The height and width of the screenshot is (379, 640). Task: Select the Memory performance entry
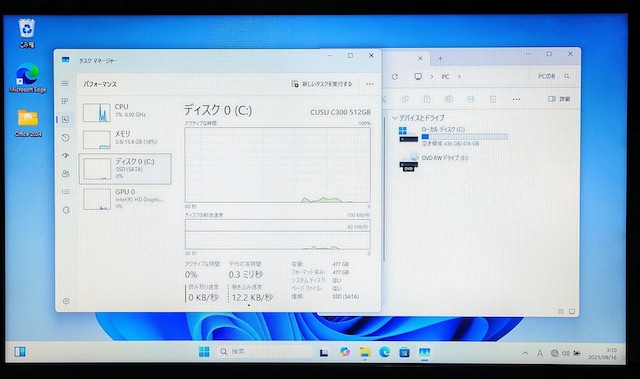pos(125,139)
